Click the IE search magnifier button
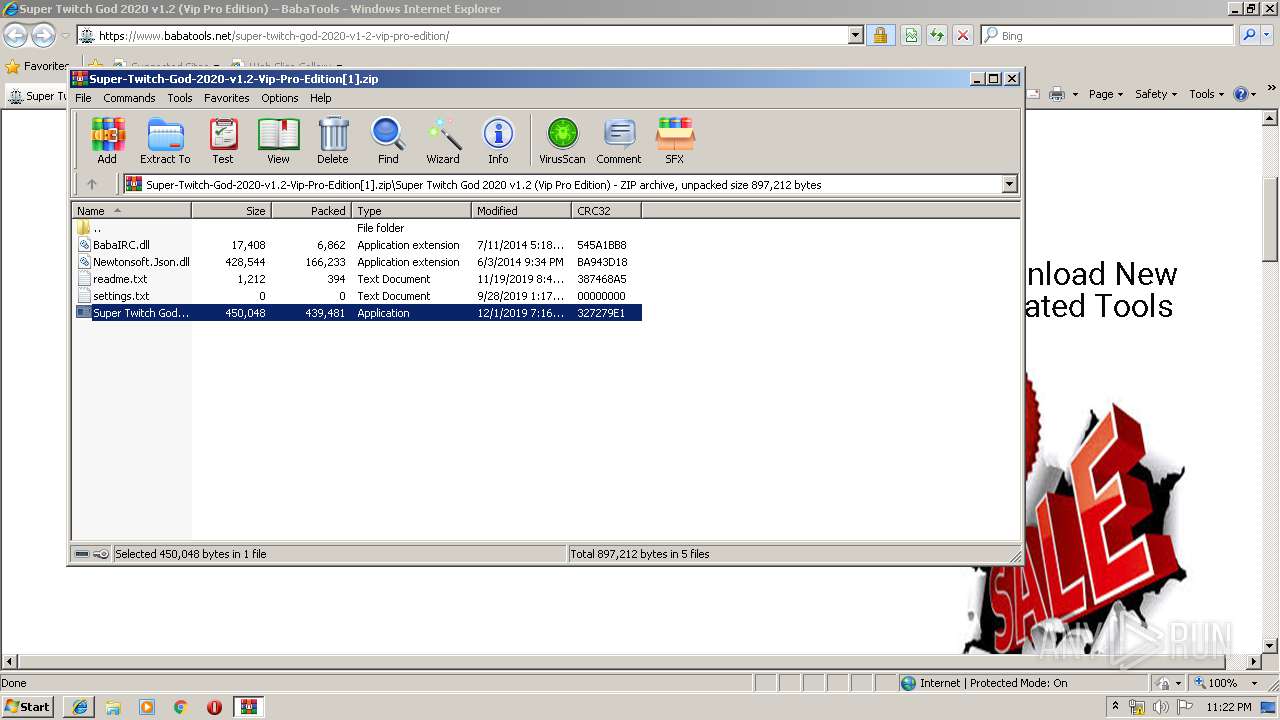This screenshot has width=1280, height=720. click(1248, 35)
